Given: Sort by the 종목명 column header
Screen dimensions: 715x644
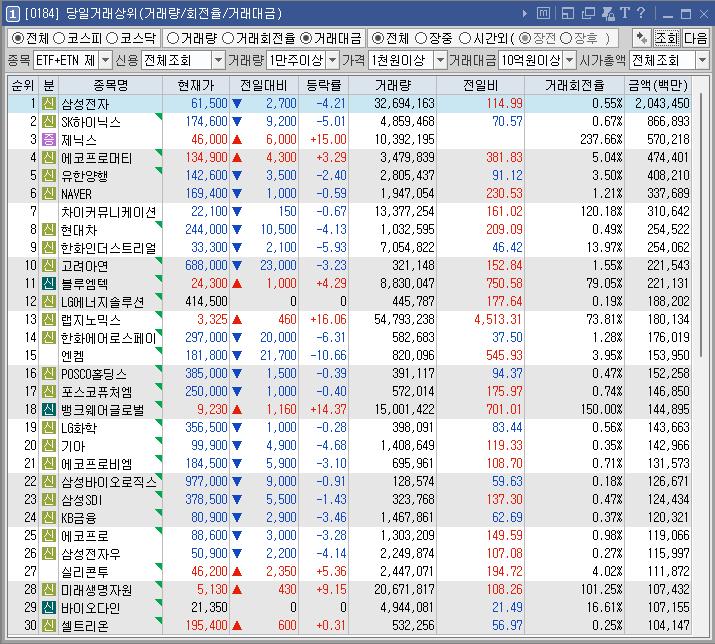Looking at the screenshot, I should (x=110, y=85).
